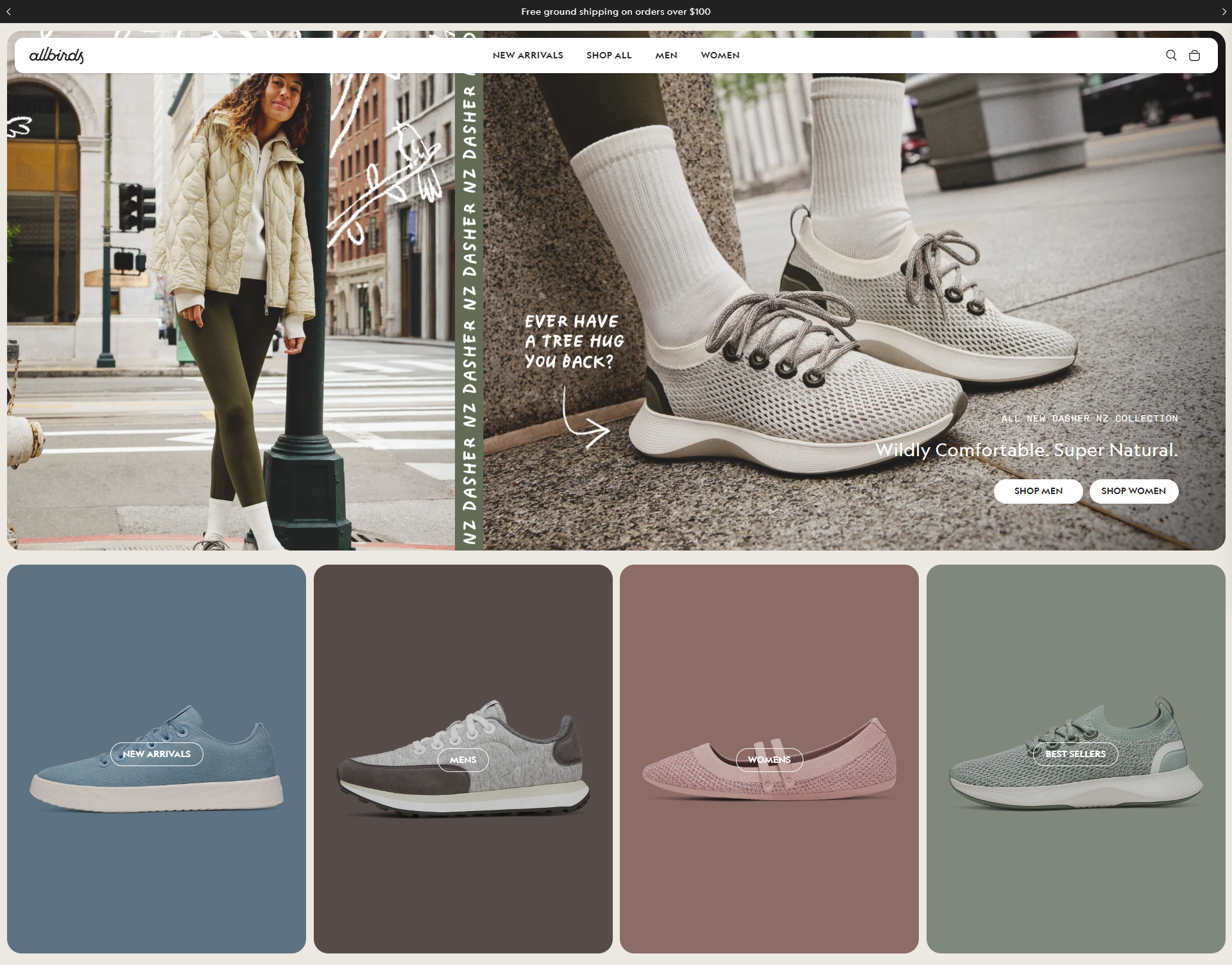The width and height of the screenshot is (1232, 965).
Task: Click the free ground shipping announcement text
Action: coord(616,12)
